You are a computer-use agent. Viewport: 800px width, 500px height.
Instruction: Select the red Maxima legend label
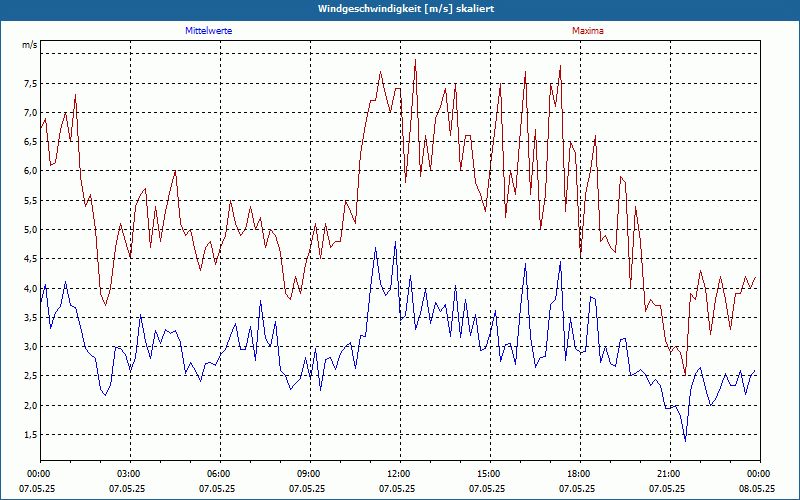pos(588,31)
